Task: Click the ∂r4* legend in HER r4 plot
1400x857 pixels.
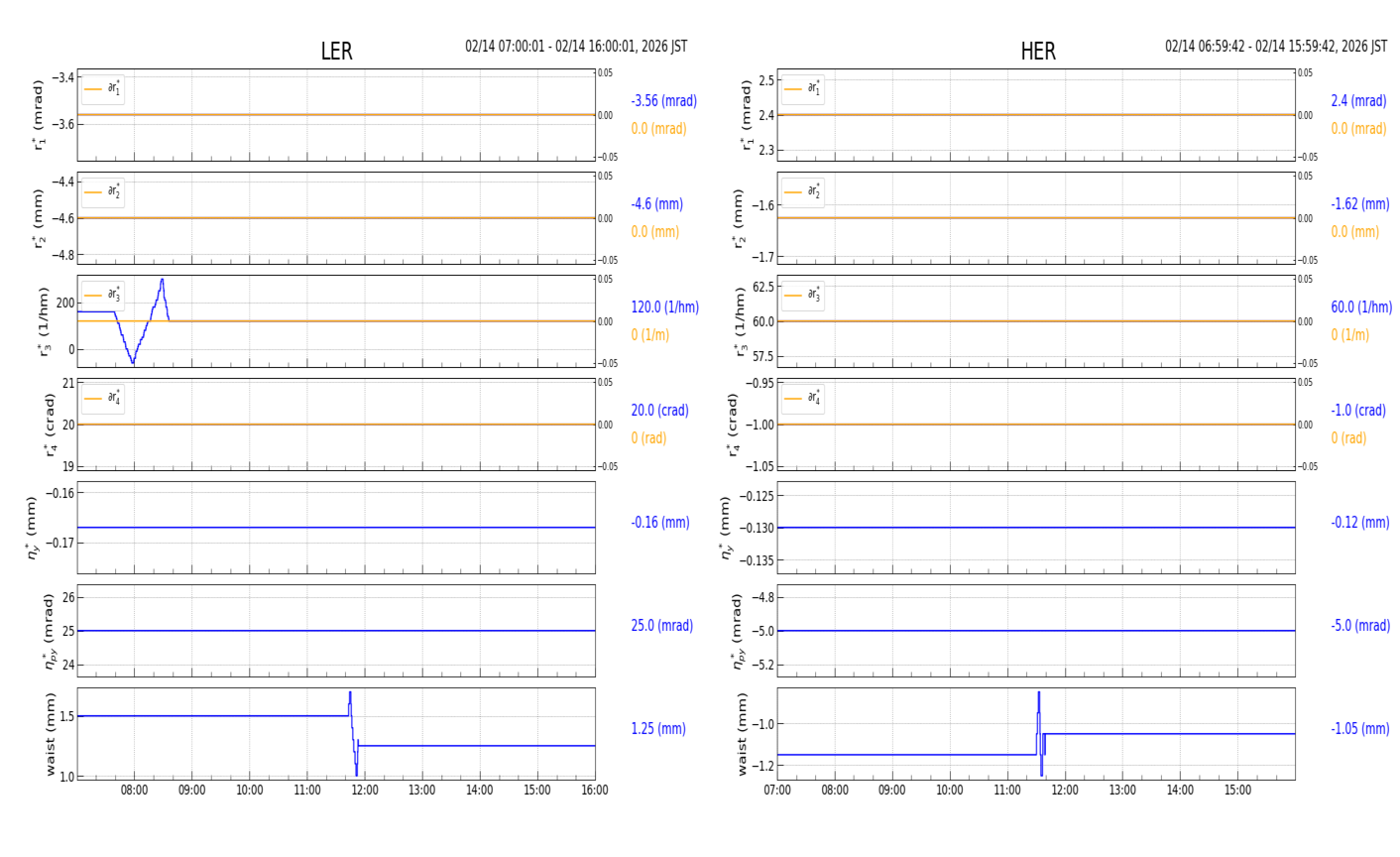Action: [802, 399]
